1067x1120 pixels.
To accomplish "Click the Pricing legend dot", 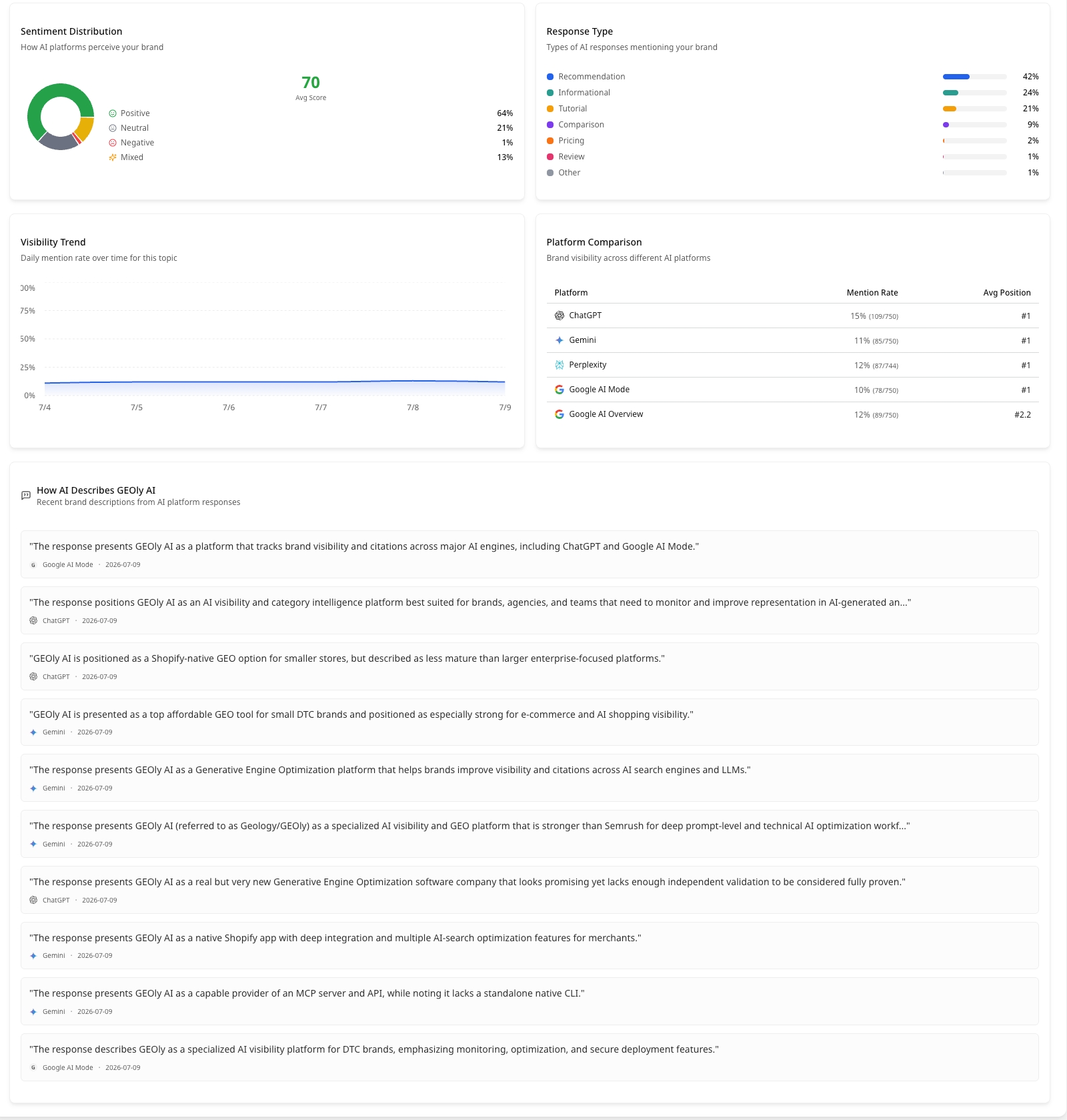I will (550, 141).
